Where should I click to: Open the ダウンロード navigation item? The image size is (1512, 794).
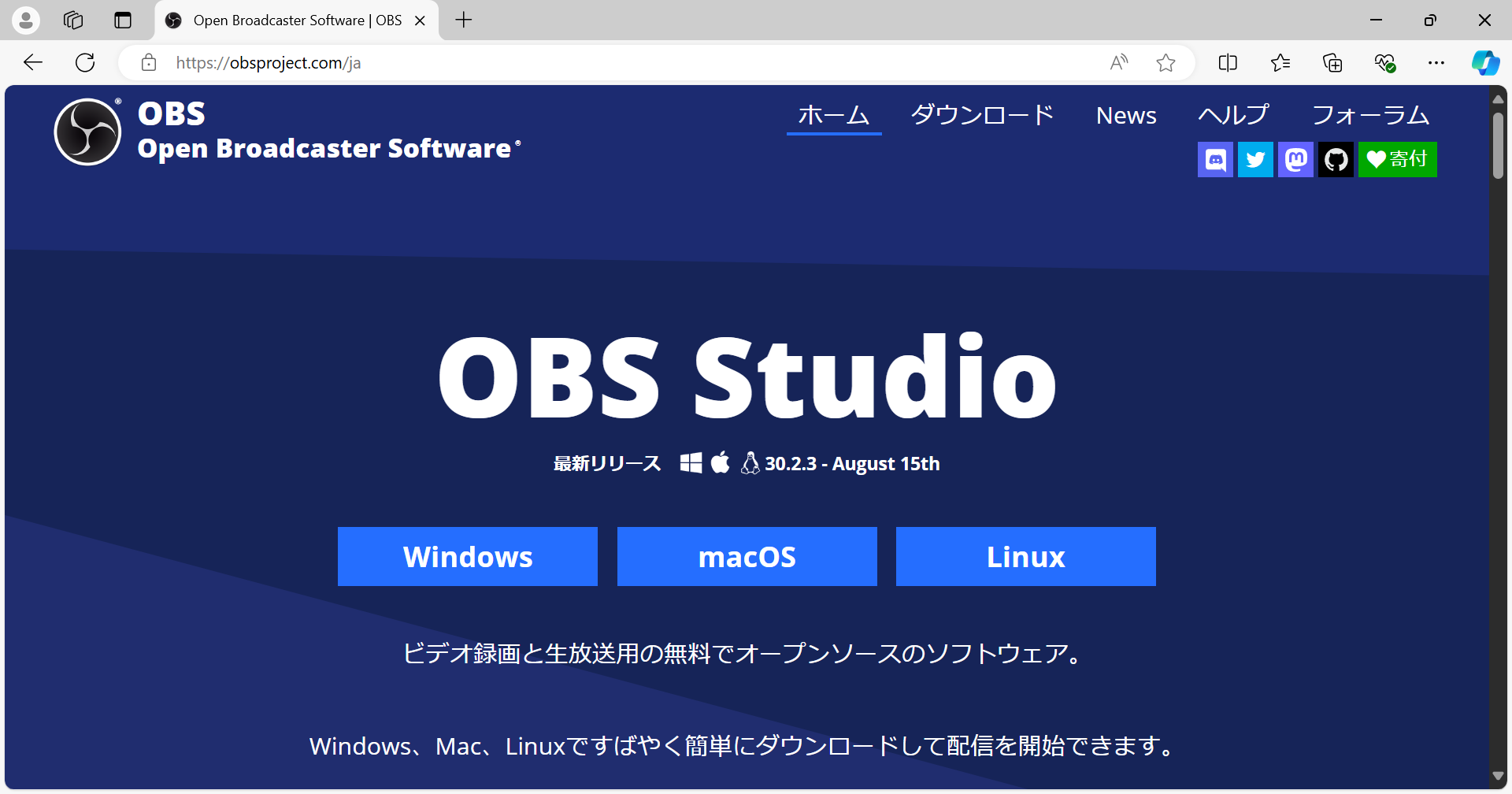coord(982,116)
